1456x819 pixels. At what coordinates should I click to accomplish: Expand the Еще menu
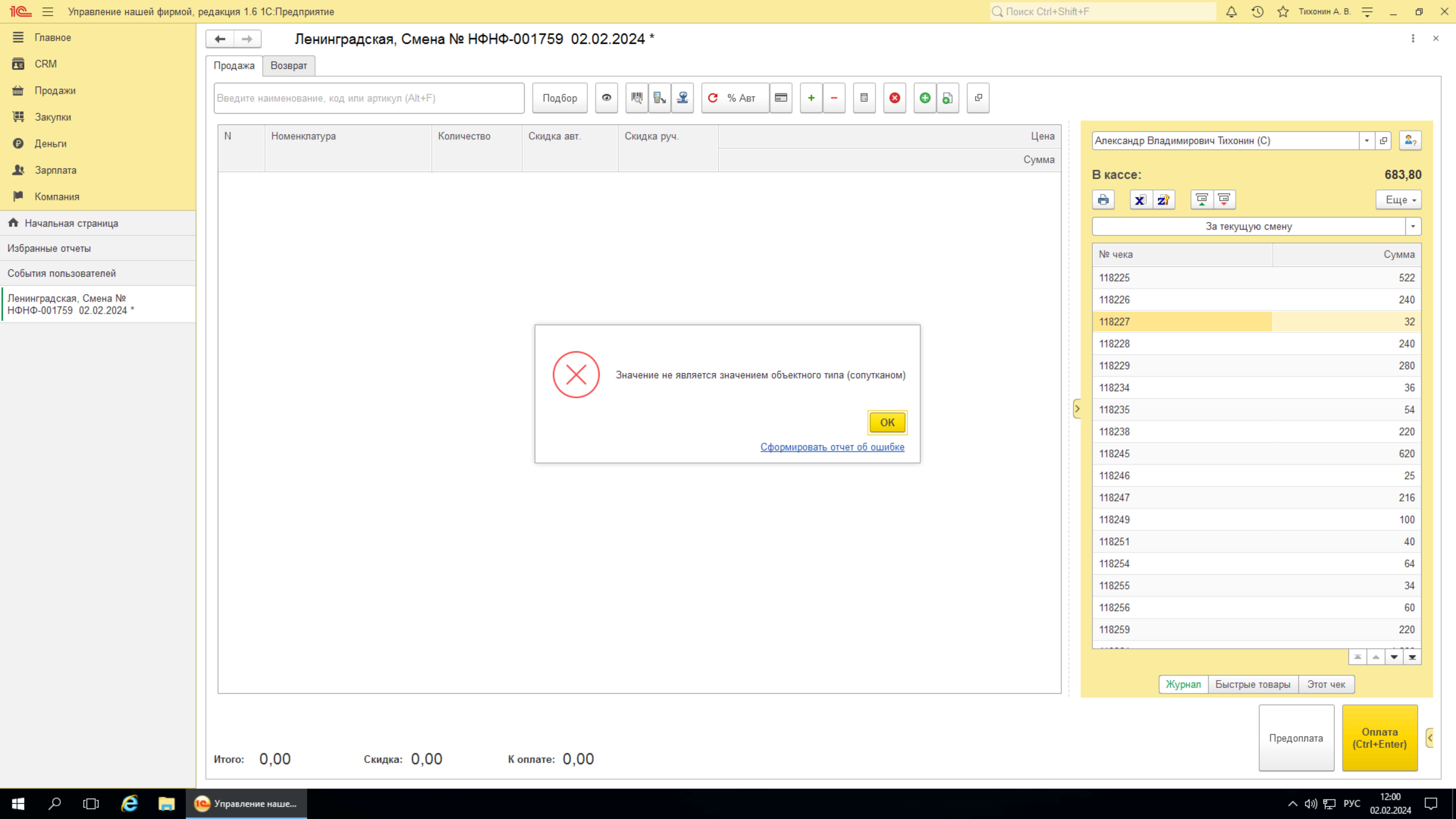point(1399,199)
